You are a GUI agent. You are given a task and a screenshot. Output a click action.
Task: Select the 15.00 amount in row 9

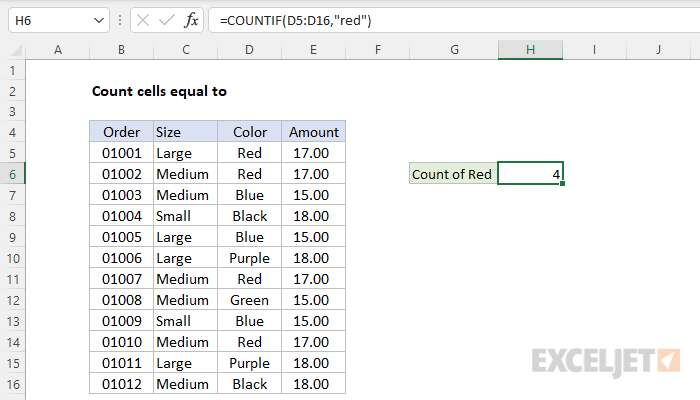[x=313, y=237]
